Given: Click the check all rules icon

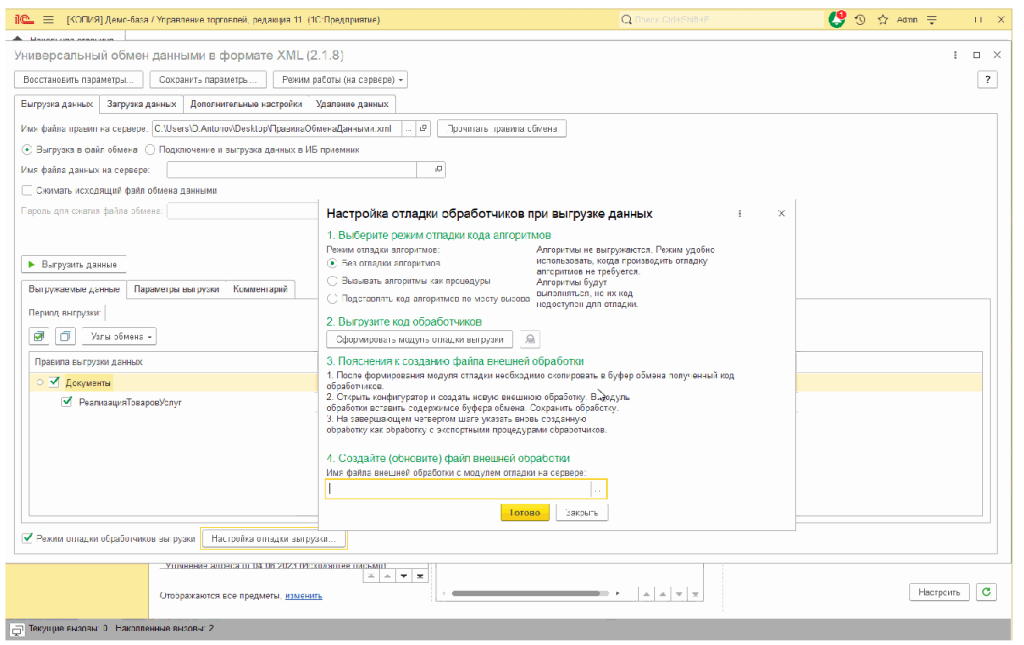Looking at the screenshot, I should pos(39,336).
